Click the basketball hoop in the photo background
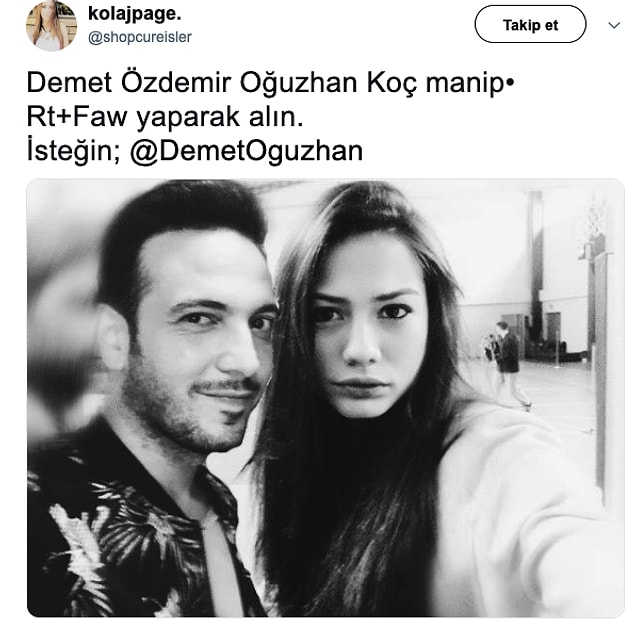This screenshot has width=635, height=635. click(x=596, y=221)
